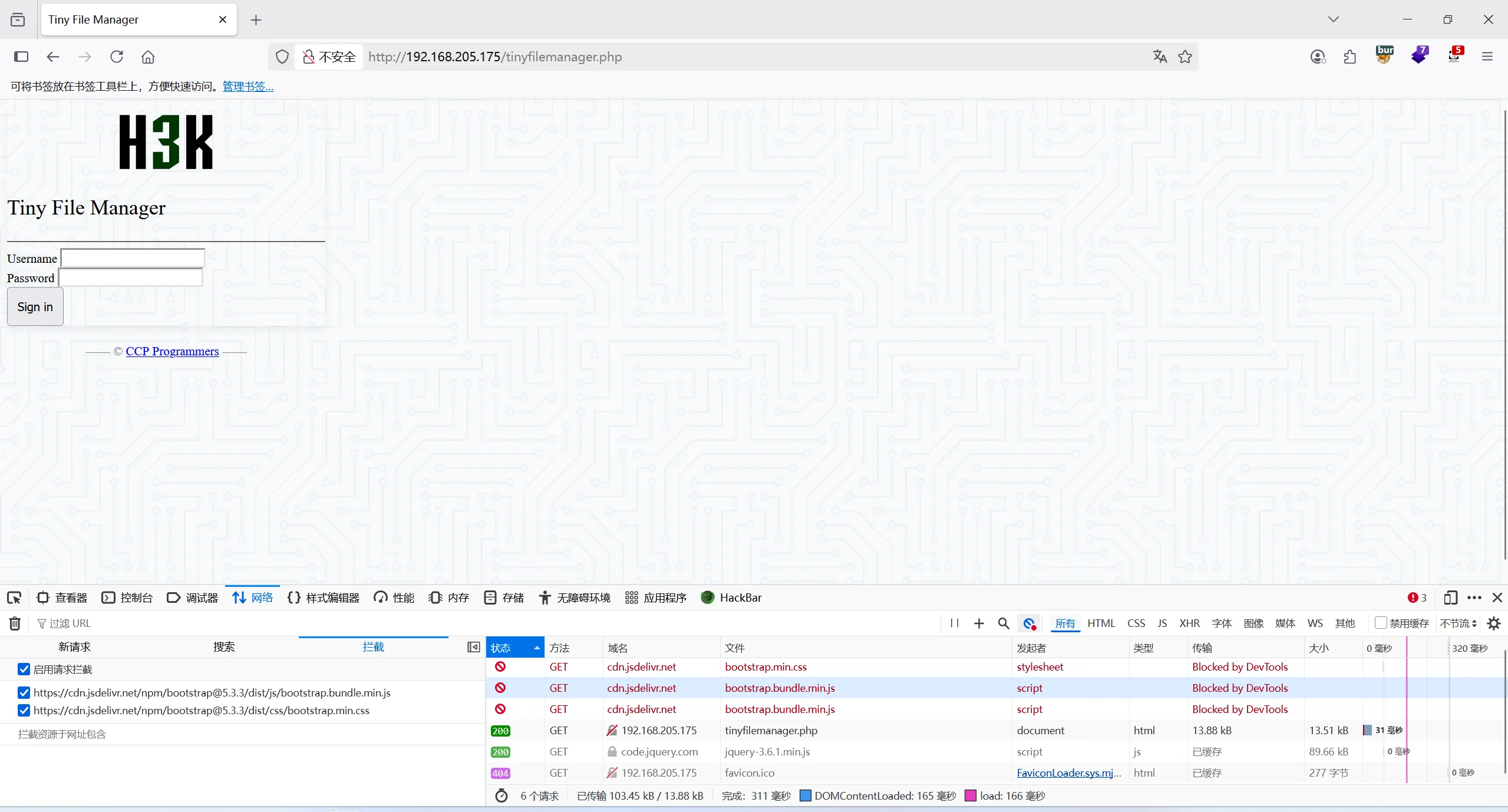Open network settings gear icon
Image resolution: width=1508 pixels, height=812 pixels.
click(x=1493, y=623)
